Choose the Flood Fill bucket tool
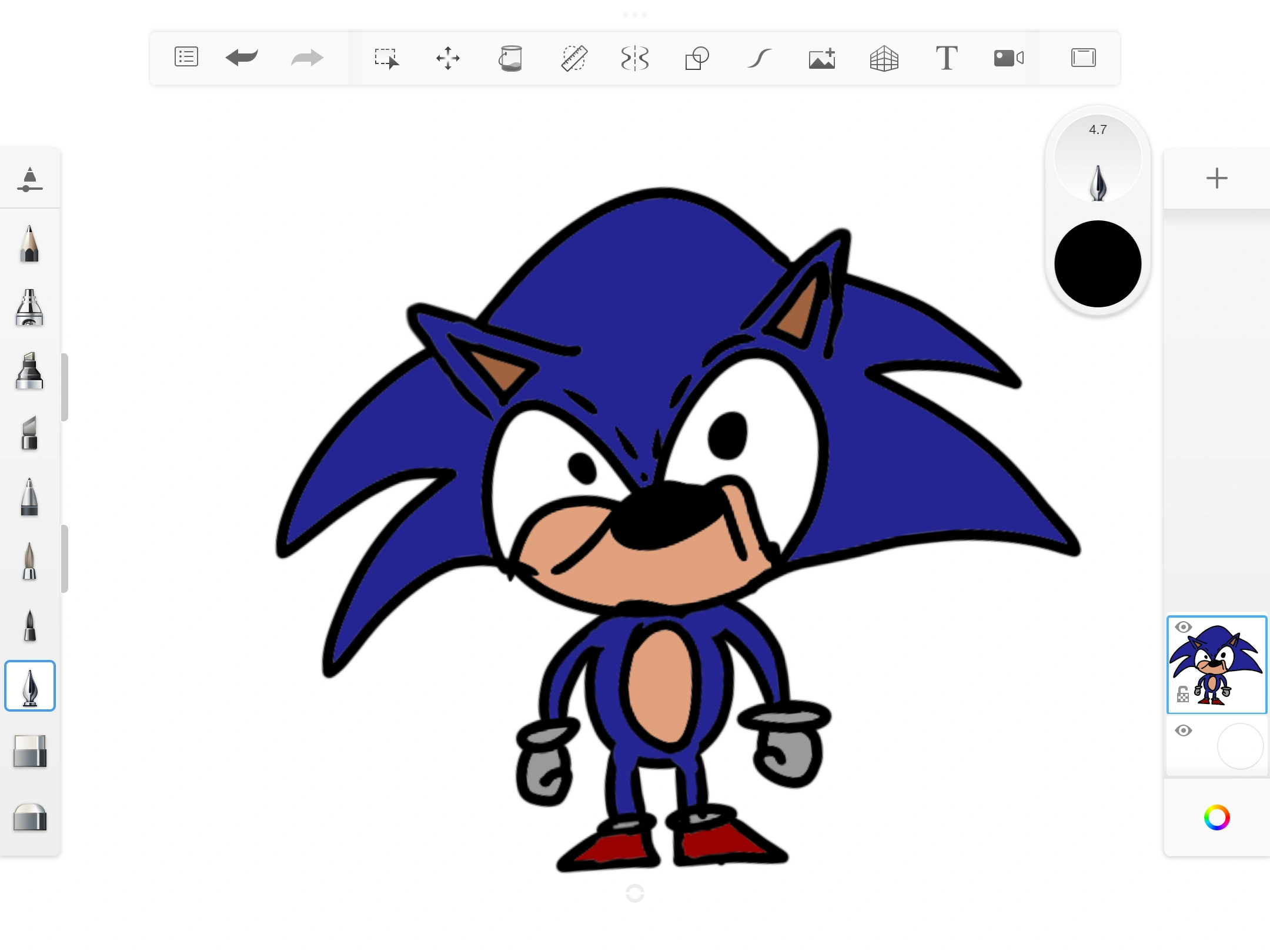The image size is (1270, 952). pyautogui.click(x=510, y=58)
